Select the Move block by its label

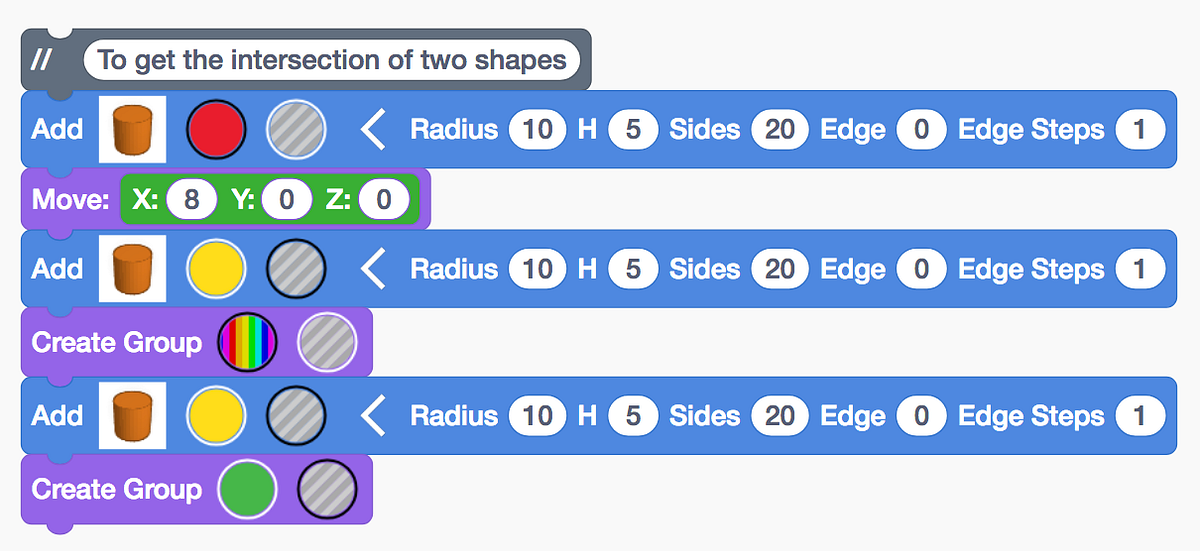(x=69, y=201)
